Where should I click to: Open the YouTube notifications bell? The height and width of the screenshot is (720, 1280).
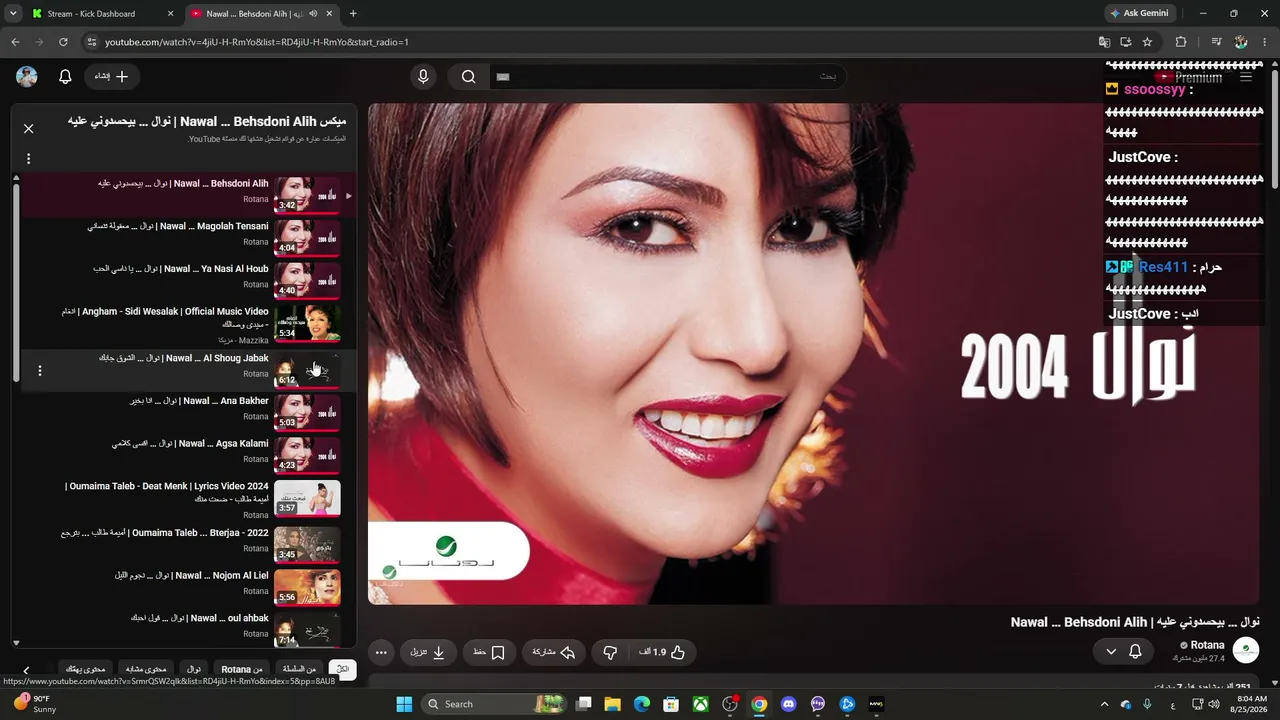pos(65,77)
